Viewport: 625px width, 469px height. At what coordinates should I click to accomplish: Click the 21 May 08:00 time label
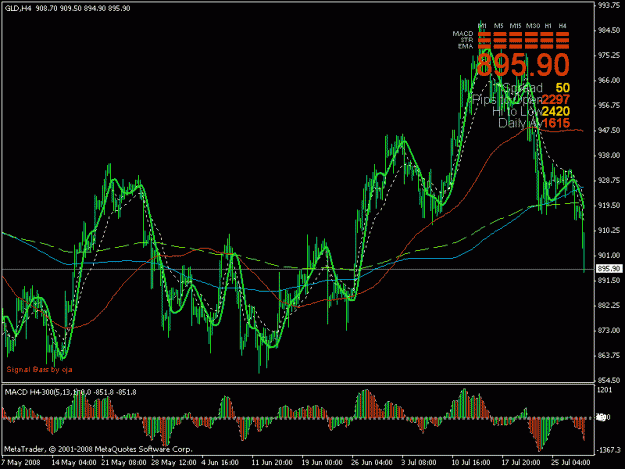point(124,462)
